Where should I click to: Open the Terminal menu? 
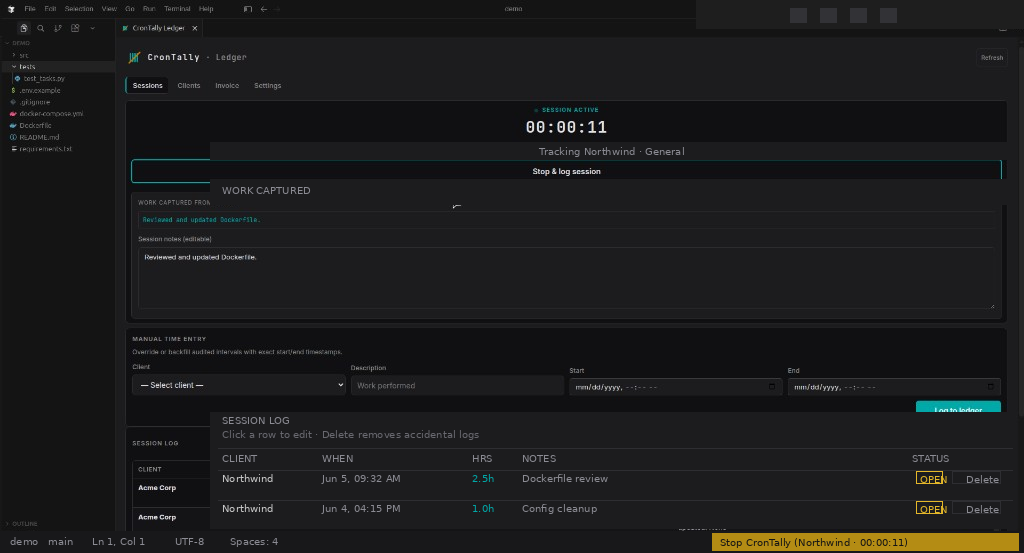177,9
